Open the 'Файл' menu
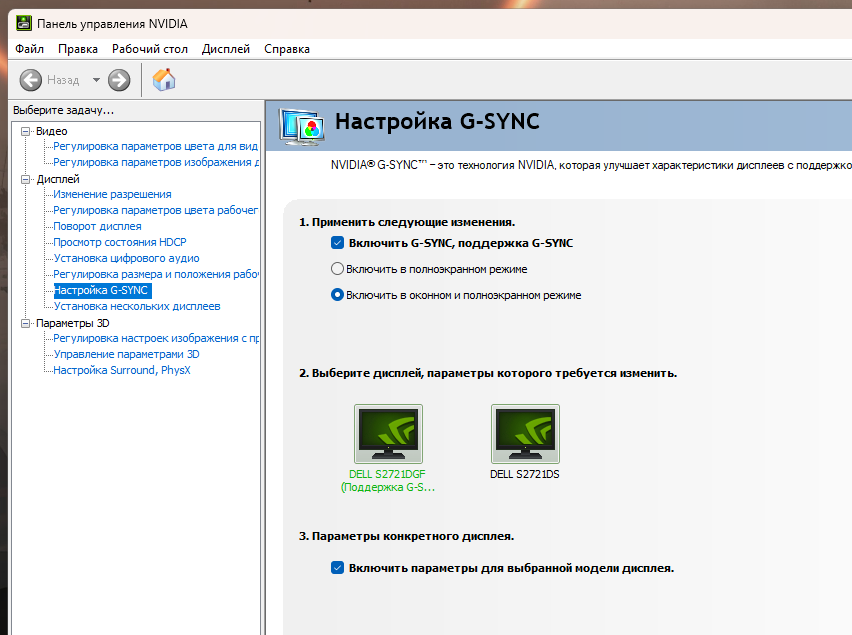Viewport: 852px width, 635px height. (x=29, y=49)
